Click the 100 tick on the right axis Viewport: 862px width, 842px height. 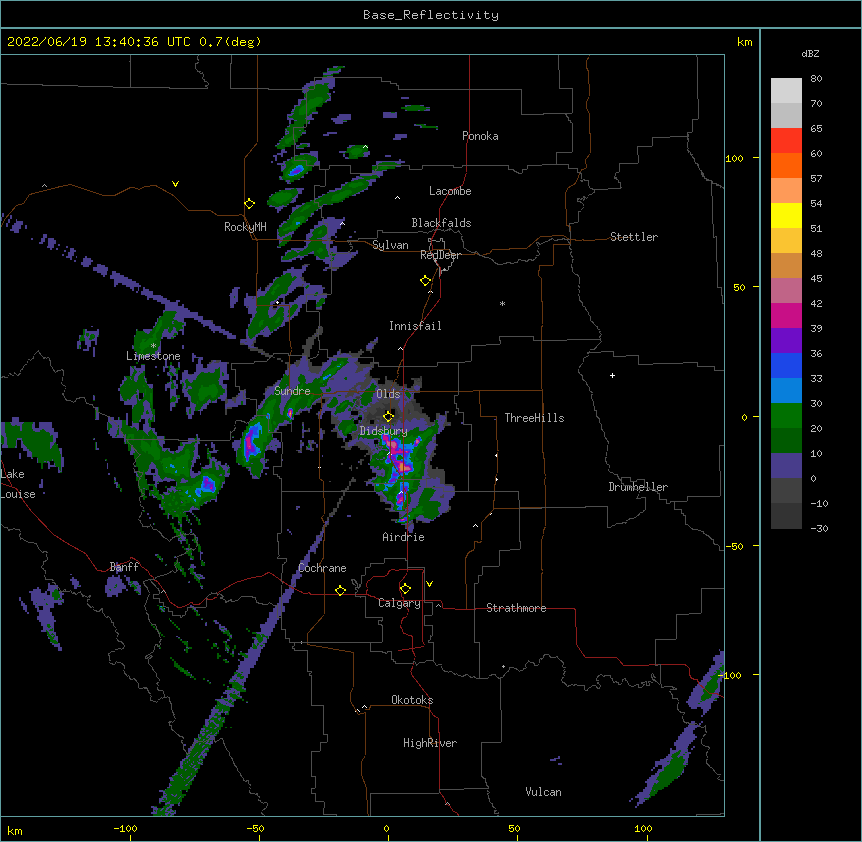pyautogui.click(x=734, y=158)
